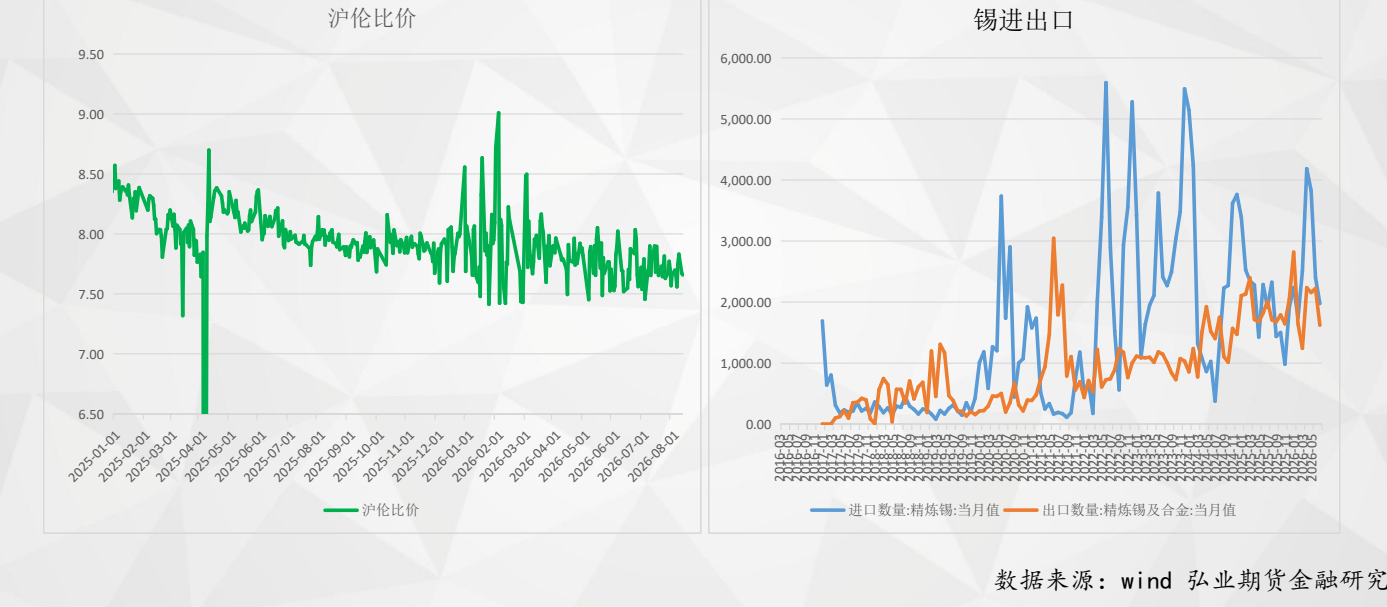
Task: Select the blue 进口数量 legend line
Action: [x=827, y=510]
